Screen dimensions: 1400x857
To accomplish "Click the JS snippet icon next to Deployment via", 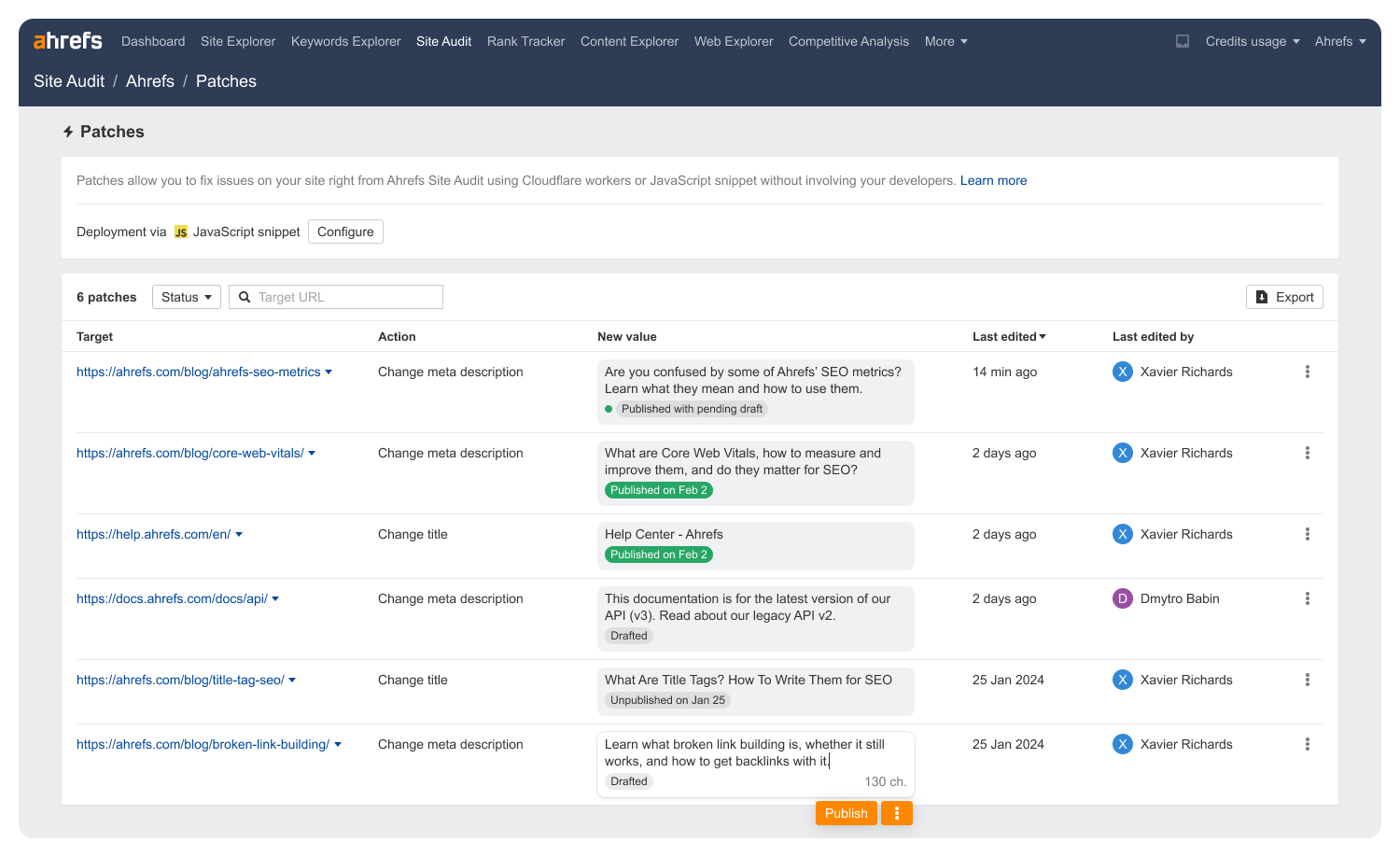I will click(x=180, y=232).
